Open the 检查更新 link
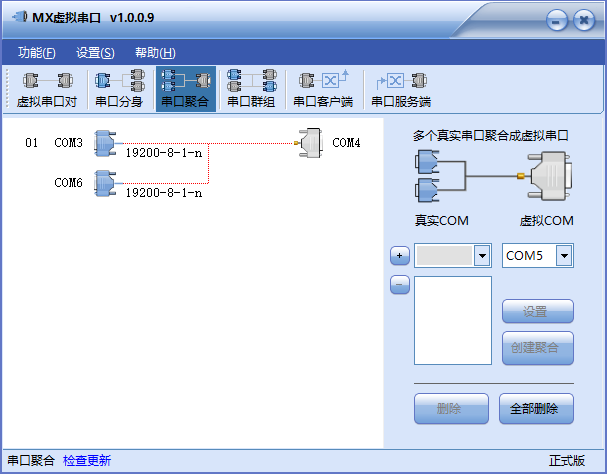Image resolution: width=607 pixels, height=474 pixels. 87,460
